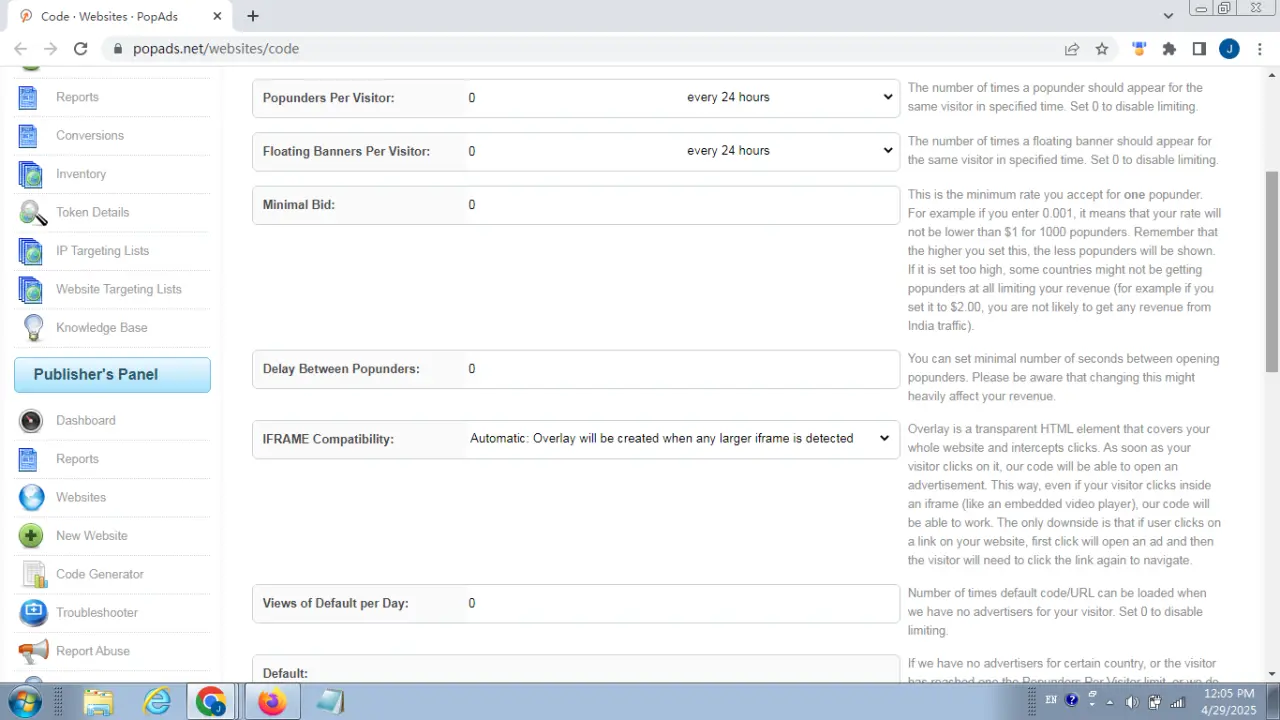The height and width of the screenshot is (720, 1280).
Task: Open the Popunders Per Visitor period dropdown
Action: 789,97
